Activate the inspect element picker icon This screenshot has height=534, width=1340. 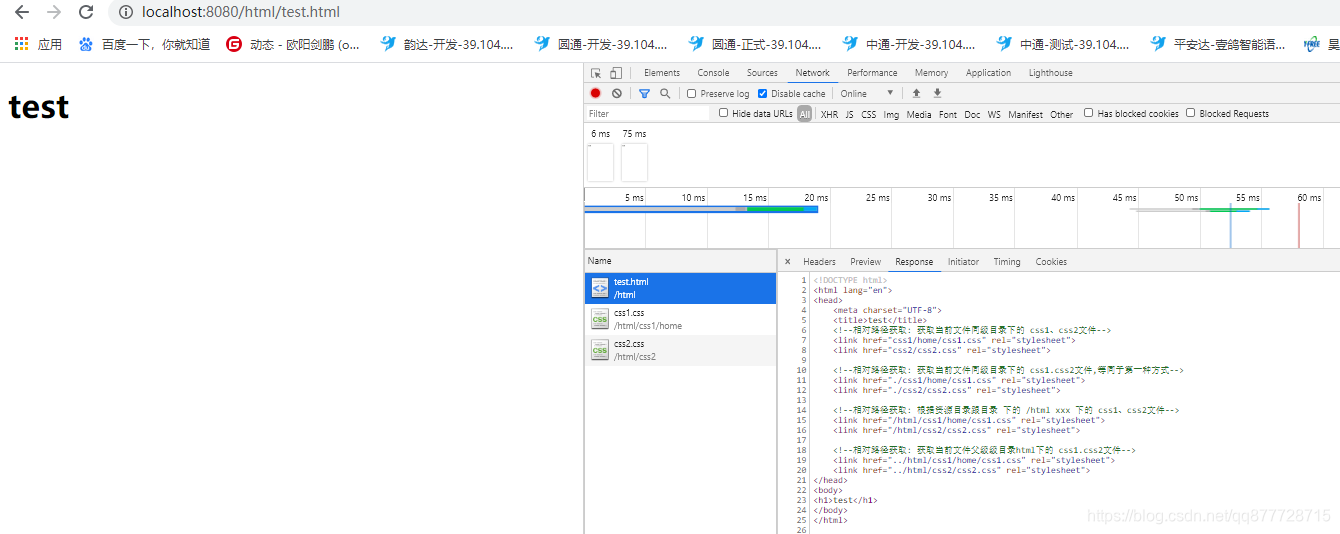click(x=596, y=73)
